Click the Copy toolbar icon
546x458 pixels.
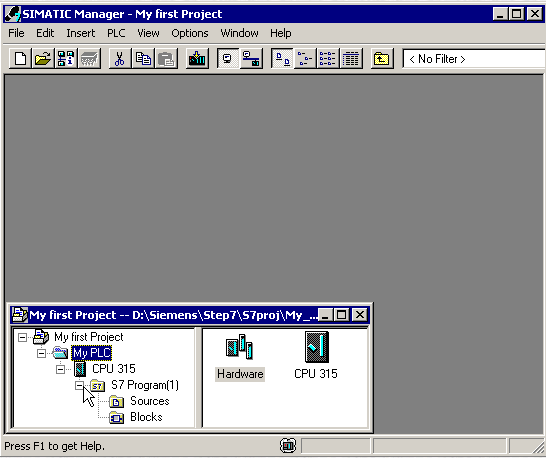pos(143,59)
